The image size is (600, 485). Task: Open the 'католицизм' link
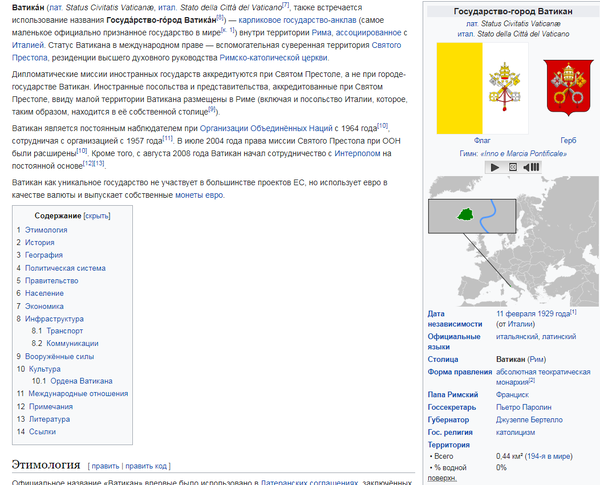tap(515, 433)
